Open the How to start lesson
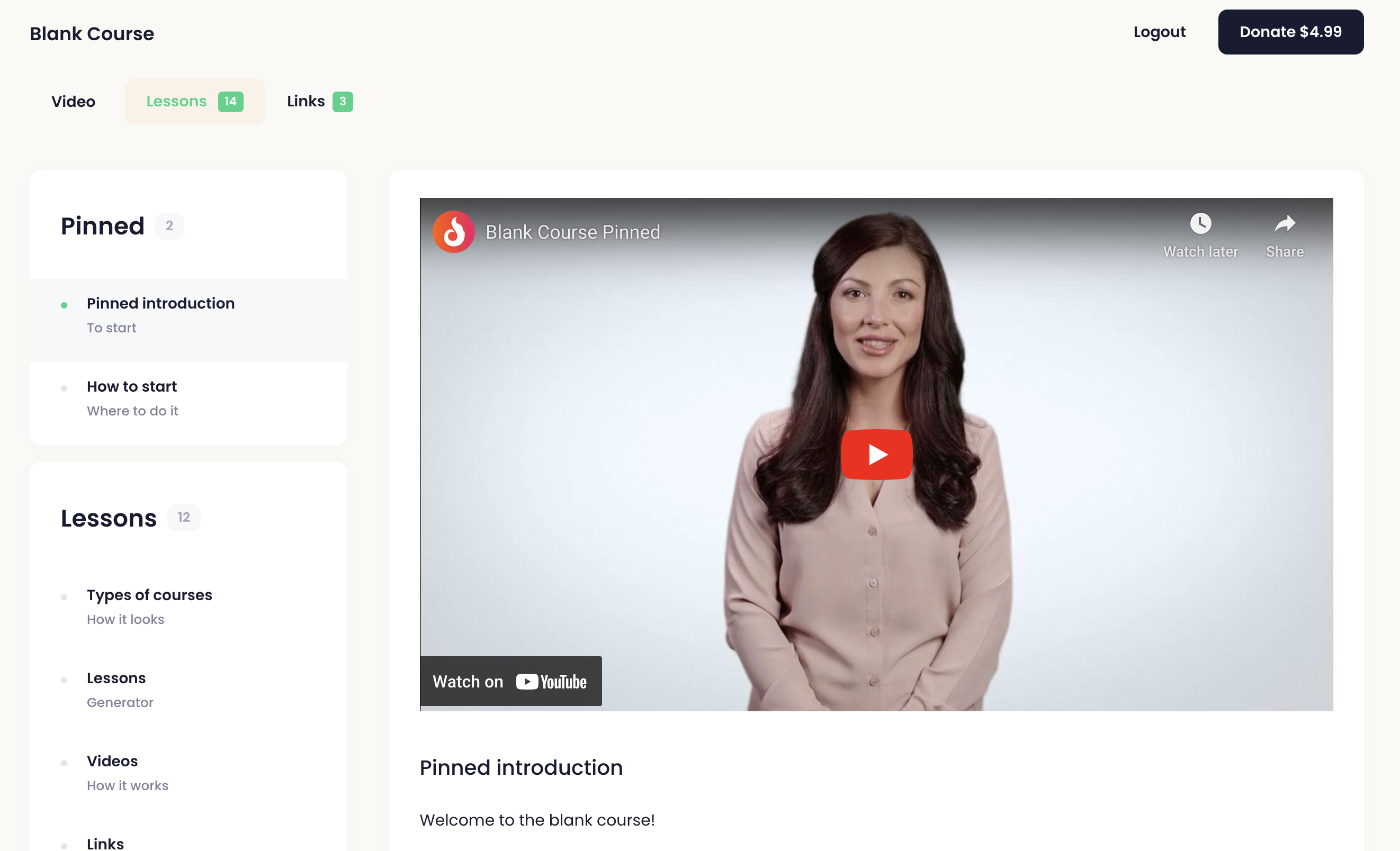Viewport: 1400px width, 851px height. (132, 387)
